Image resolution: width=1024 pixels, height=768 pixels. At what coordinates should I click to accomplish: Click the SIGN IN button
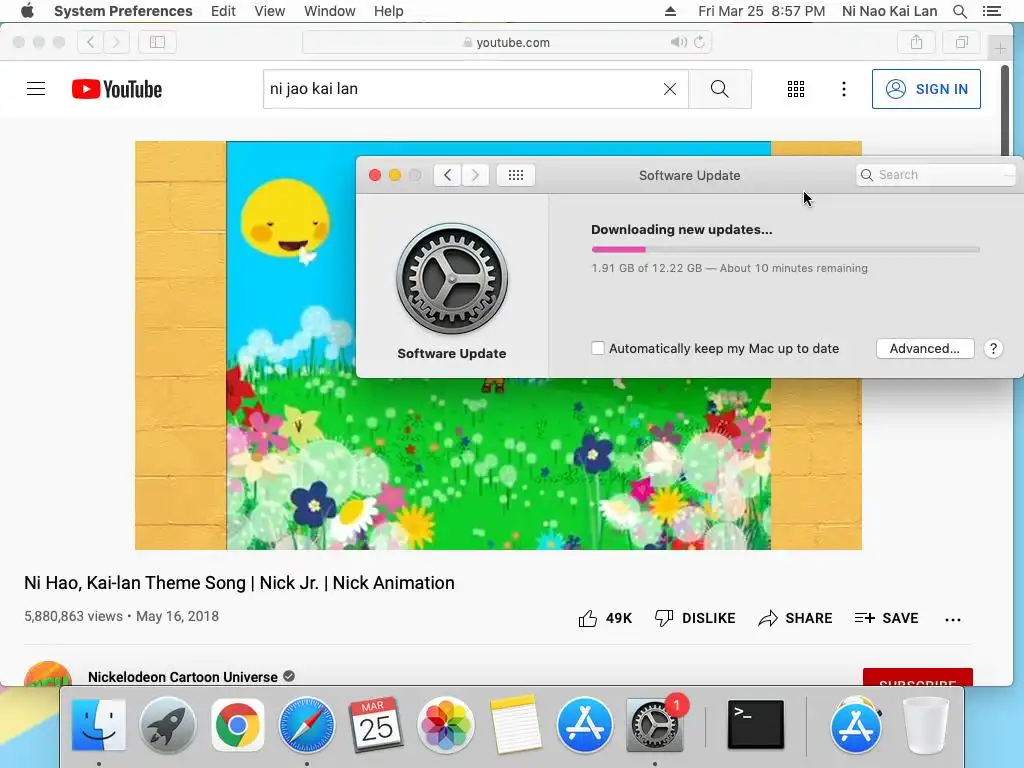tap(926, 89)
